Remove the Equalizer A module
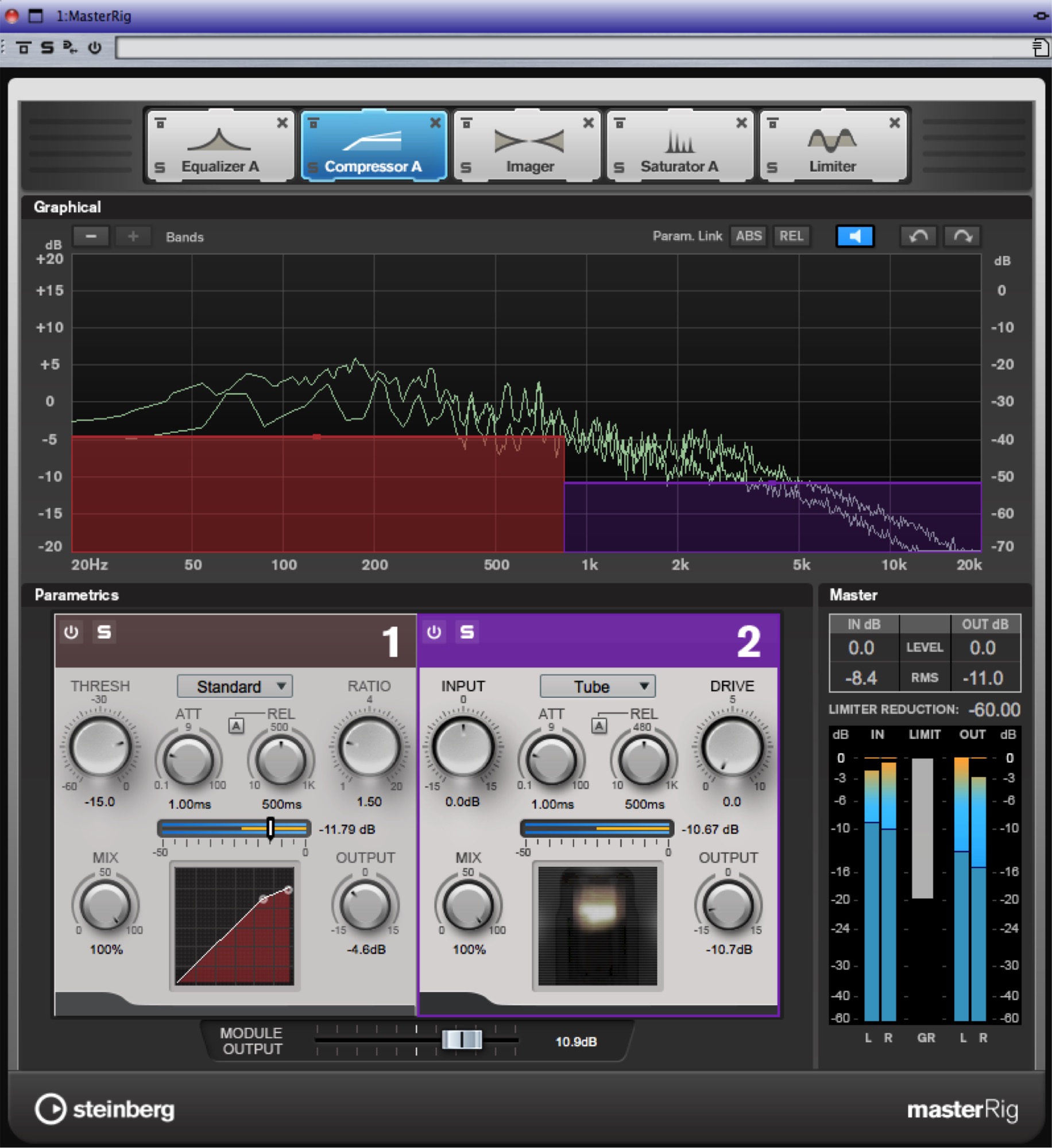Image resolution: width=1052 pixels, height=1148 pixels. point(282,123)
